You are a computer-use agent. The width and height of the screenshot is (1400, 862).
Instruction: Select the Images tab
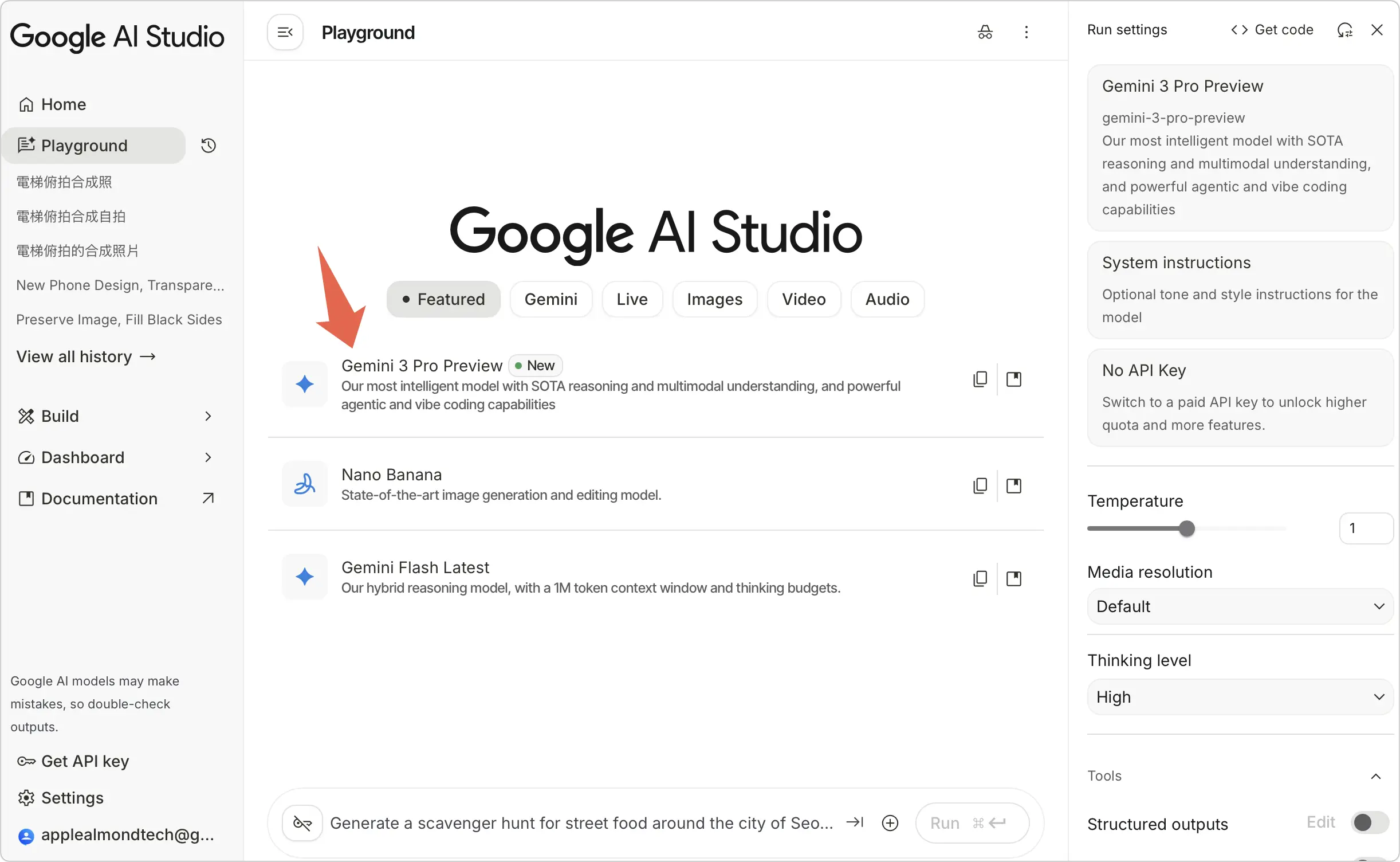[715, 299]
